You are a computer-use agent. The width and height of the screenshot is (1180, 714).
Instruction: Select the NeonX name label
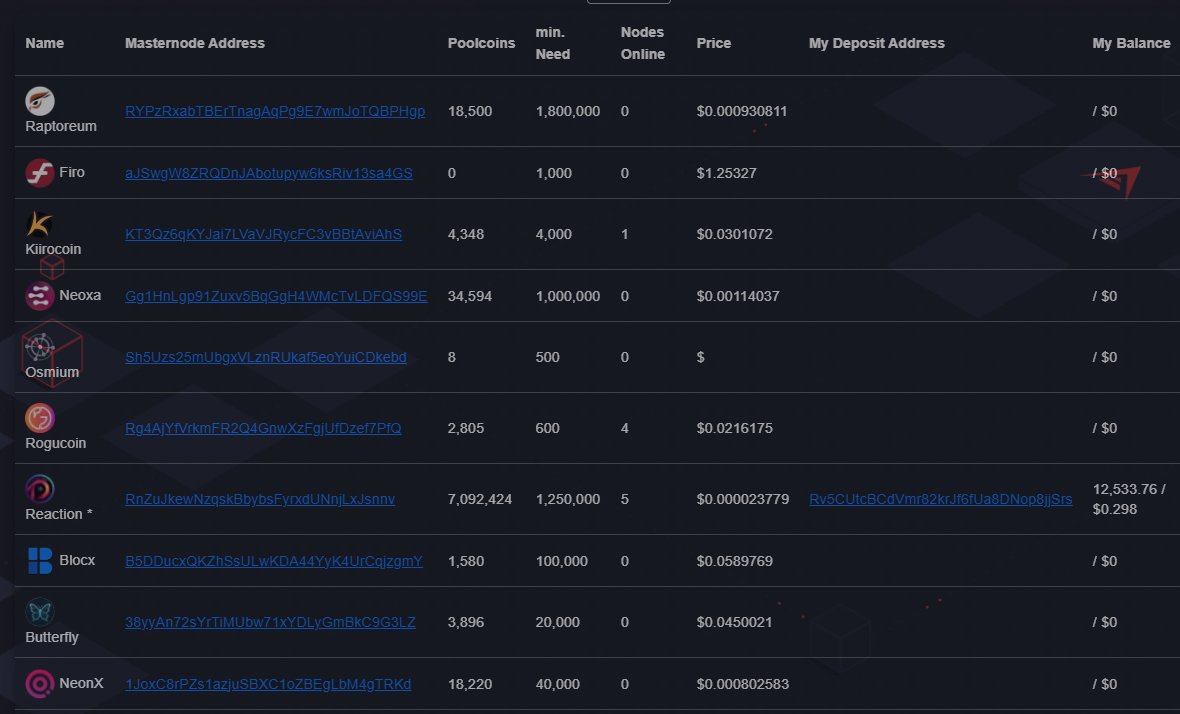click(81, 683)
